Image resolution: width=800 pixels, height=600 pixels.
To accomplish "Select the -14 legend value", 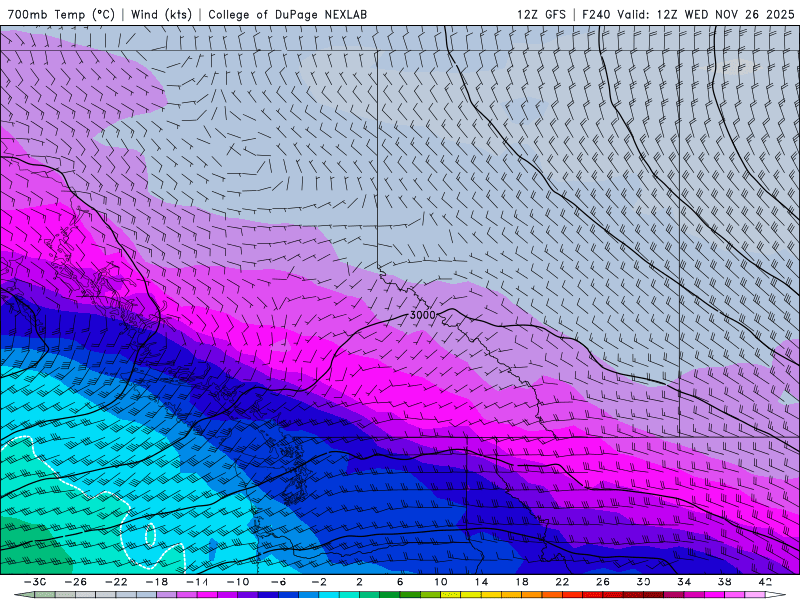I will (x=197, y=582).
